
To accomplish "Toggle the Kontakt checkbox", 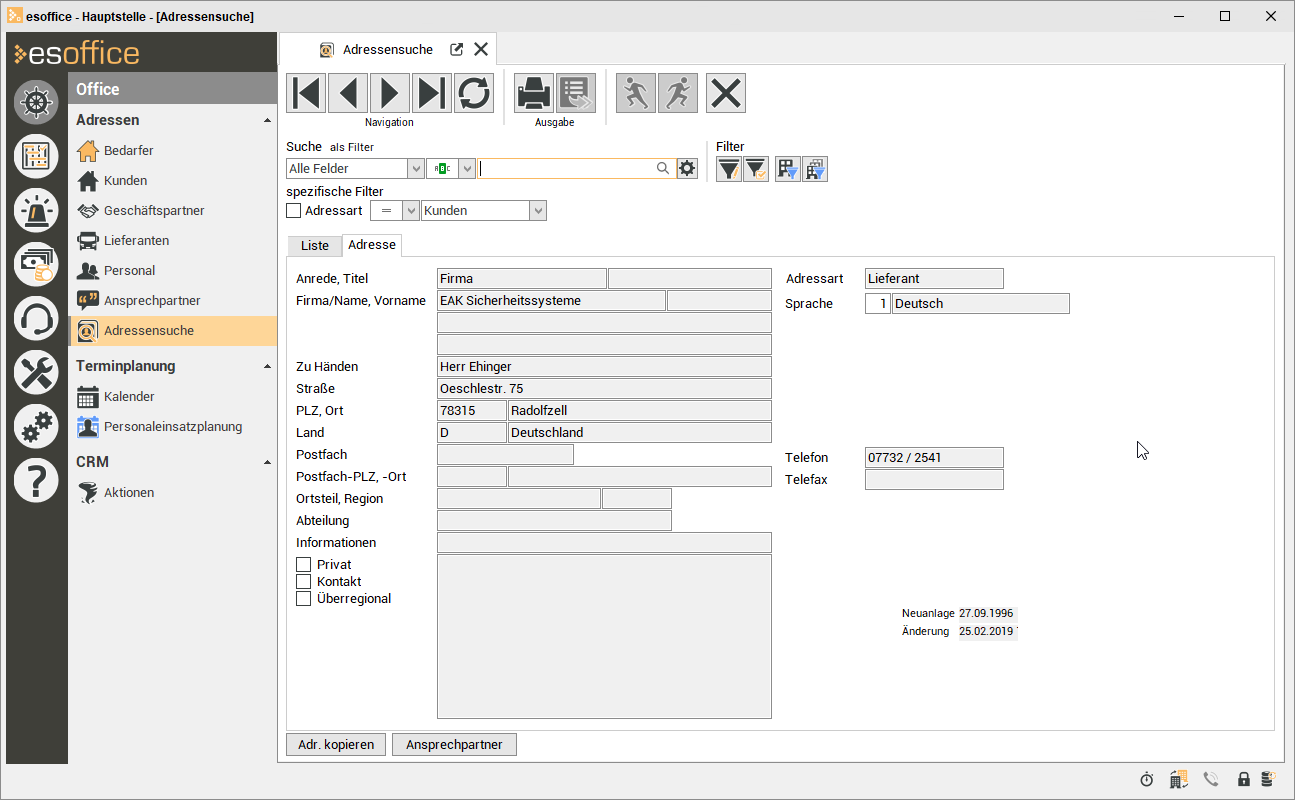I will click(304, 582).
